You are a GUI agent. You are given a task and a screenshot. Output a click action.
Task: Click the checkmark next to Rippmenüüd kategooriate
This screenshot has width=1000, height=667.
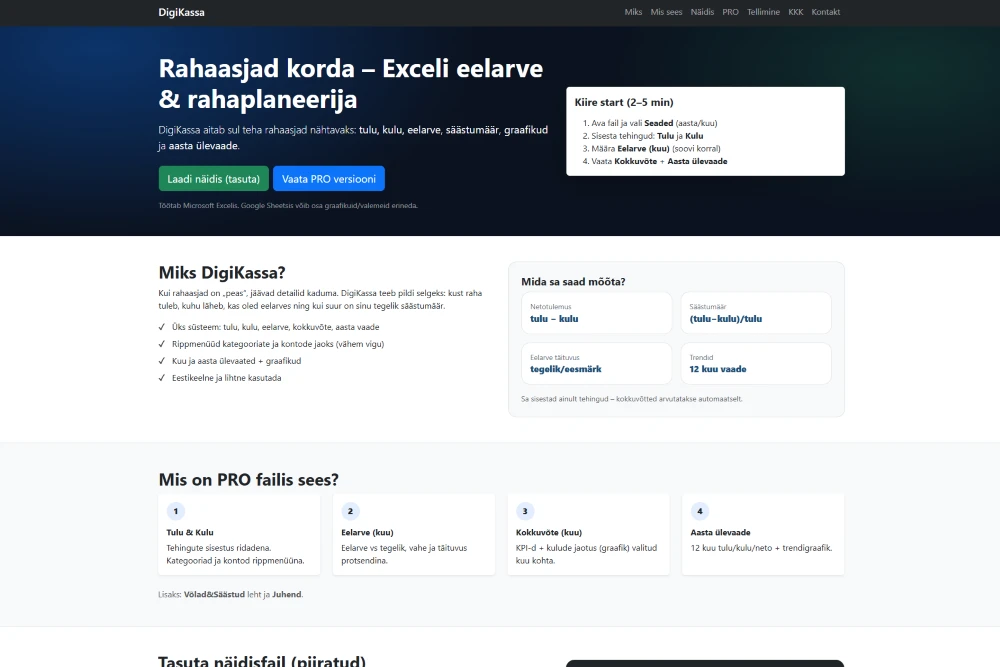(162, 344)
